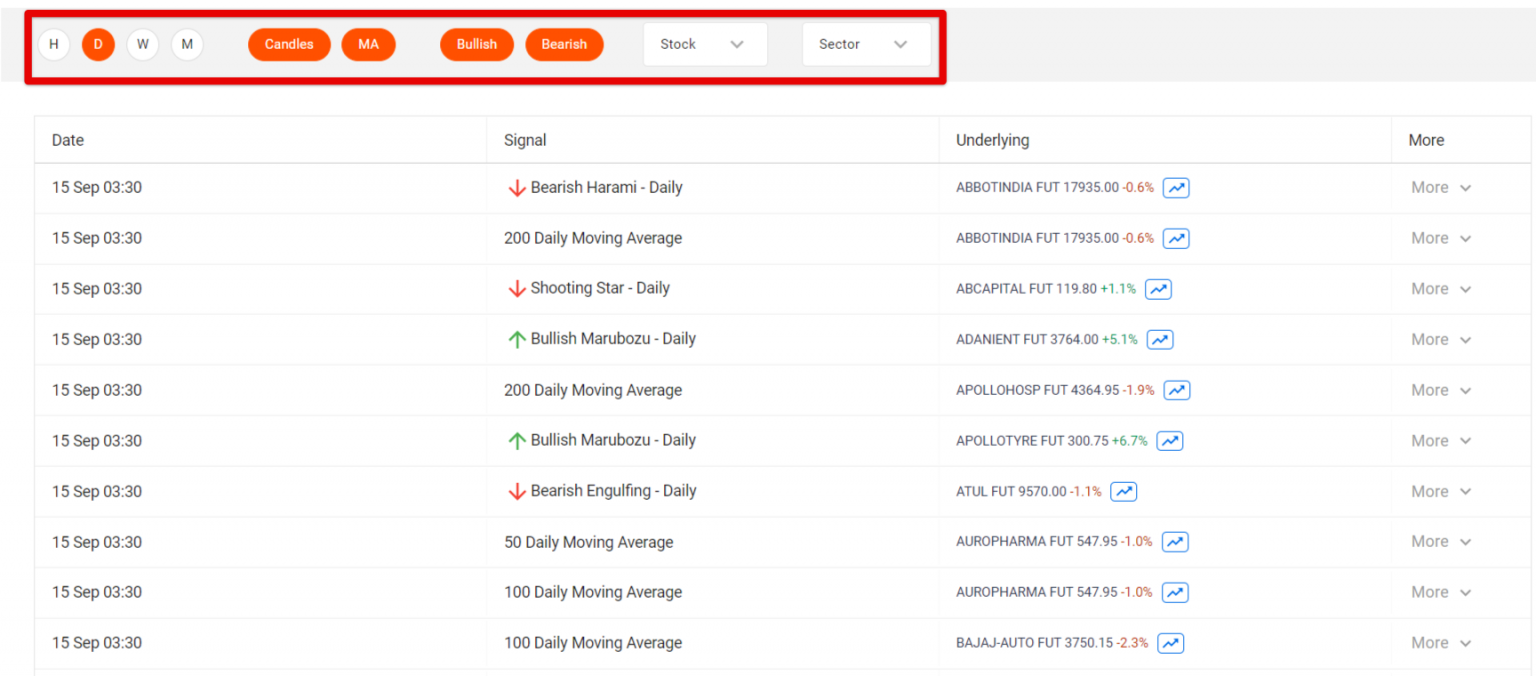Expand More options for Bearish Harami row
Screen dimensions: 1536x676
coord(1438,188)
